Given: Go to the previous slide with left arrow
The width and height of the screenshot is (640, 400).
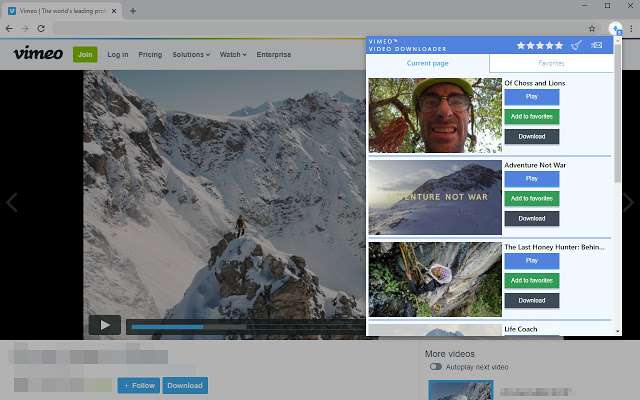Looking at the screenshot, I should pyautogui.click(x=12, y=203).
